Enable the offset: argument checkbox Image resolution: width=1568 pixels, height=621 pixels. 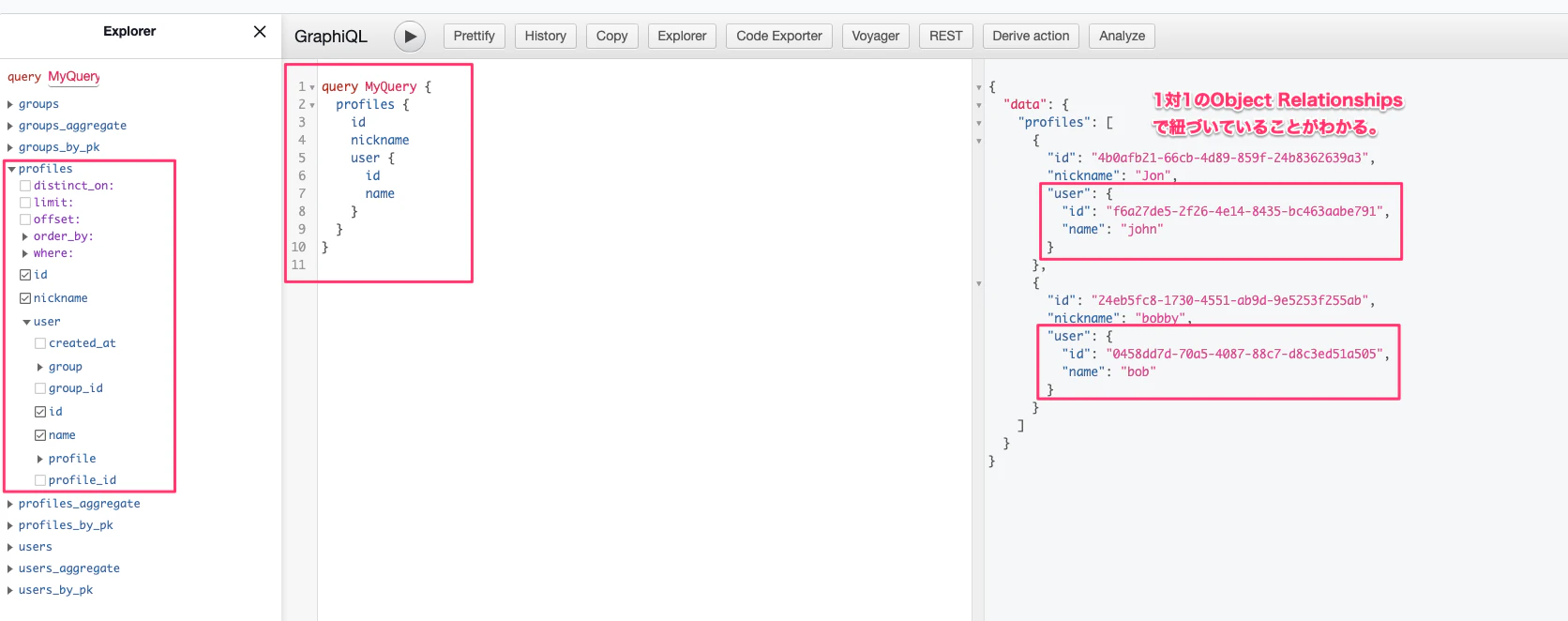pos(25,220)
